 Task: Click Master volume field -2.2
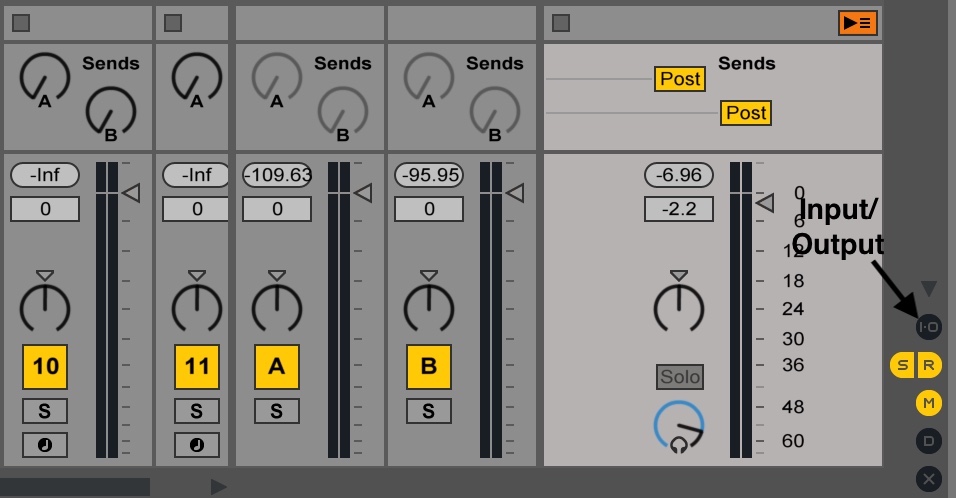[x=679, y=209]
